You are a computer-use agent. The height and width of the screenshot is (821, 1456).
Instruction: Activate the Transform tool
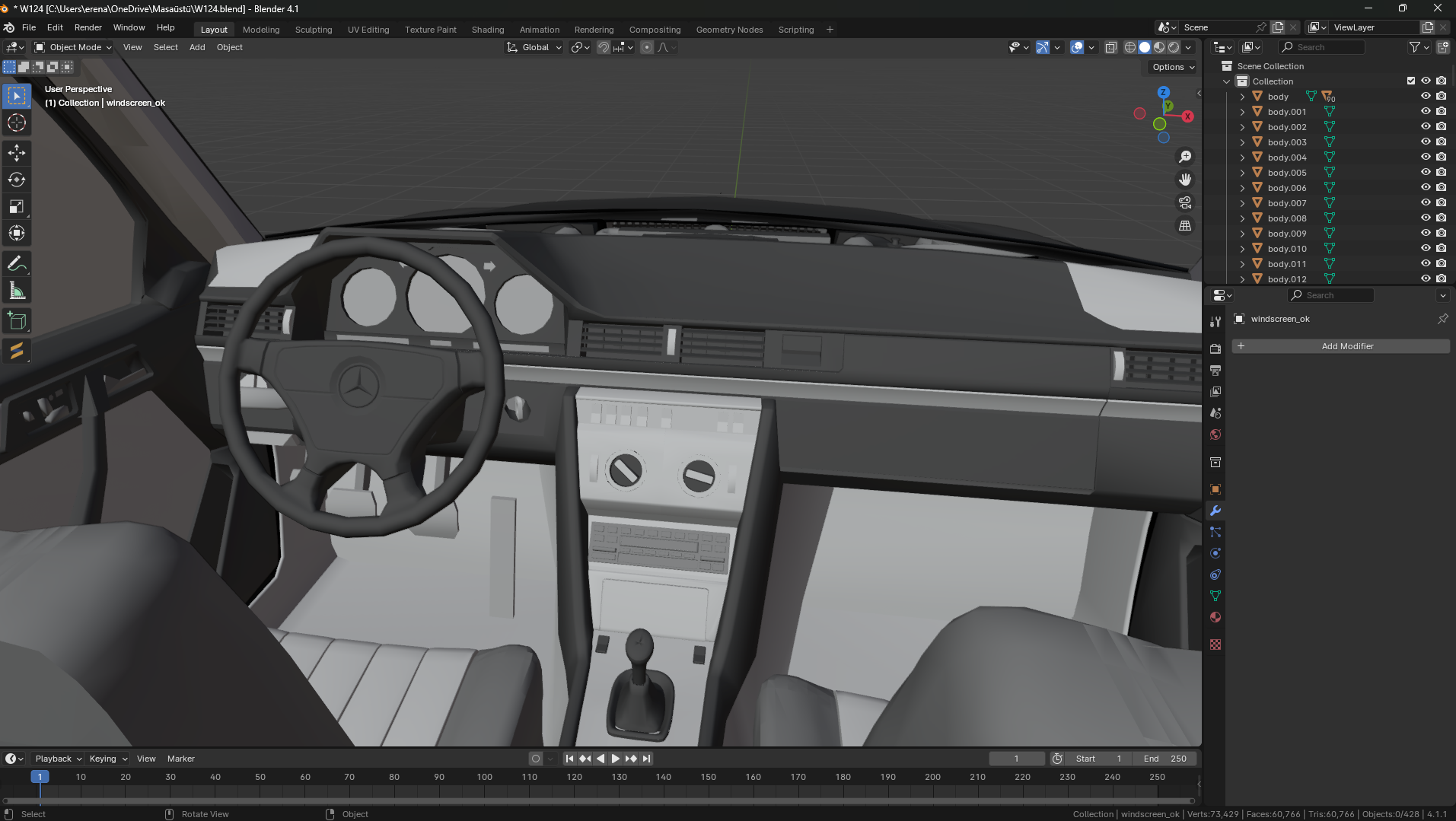17,233
